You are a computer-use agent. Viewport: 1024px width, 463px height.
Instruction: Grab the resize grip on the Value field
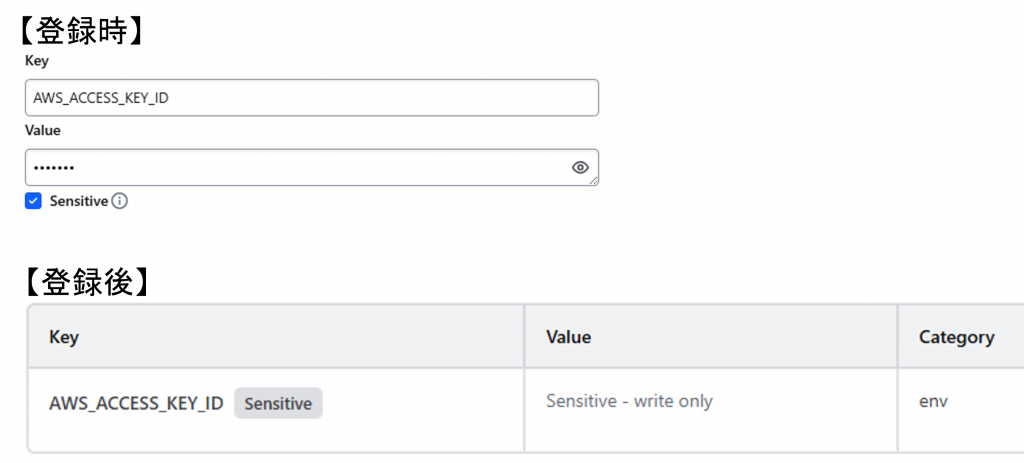[x=594, y=181]
